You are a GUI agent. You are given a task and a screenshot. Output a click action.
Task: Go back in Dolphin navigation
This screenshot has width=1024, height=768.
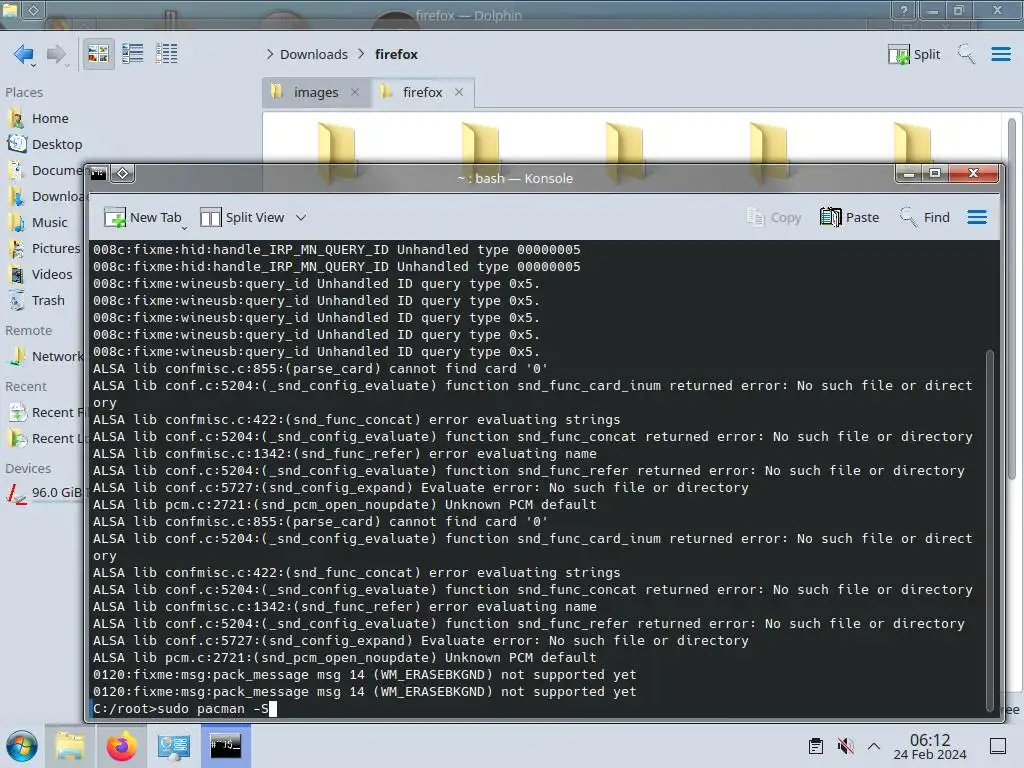24,54
